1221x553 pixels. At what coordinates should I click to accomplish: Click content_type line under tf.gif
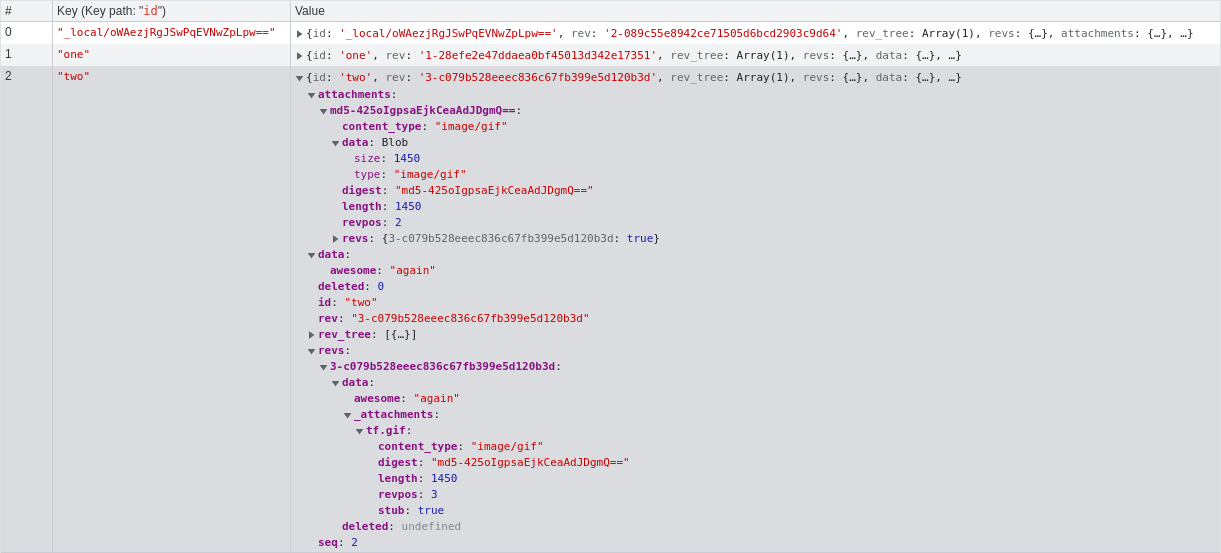461,447
